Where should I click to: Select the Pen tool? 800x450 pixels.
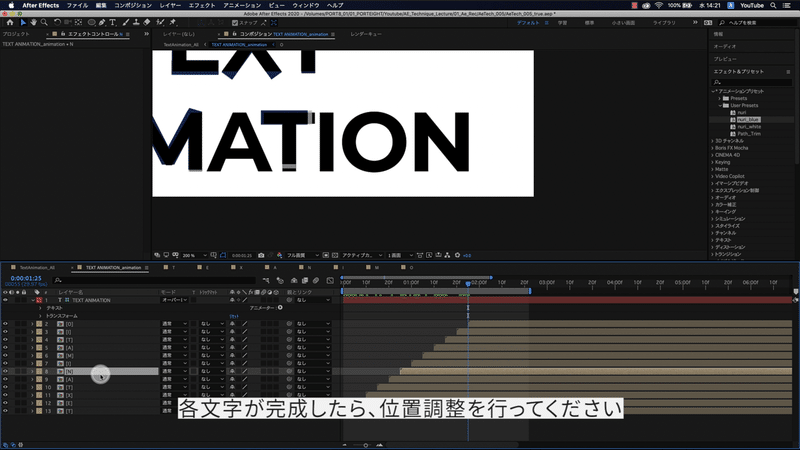tap(103, 22)
